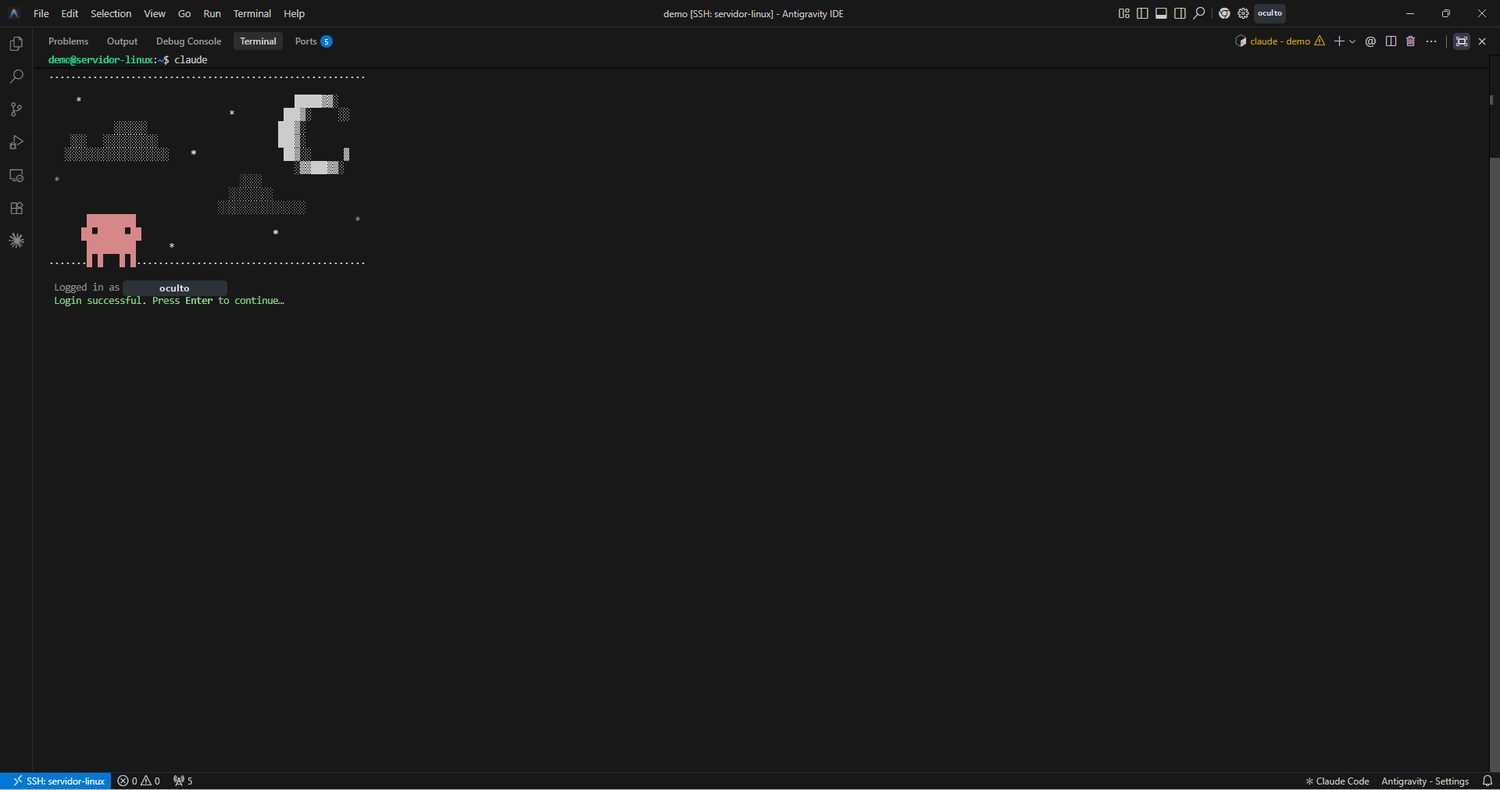Viewport: 1500px width, 790px height.
Task: Open the Source Control view
Action: 16,109
